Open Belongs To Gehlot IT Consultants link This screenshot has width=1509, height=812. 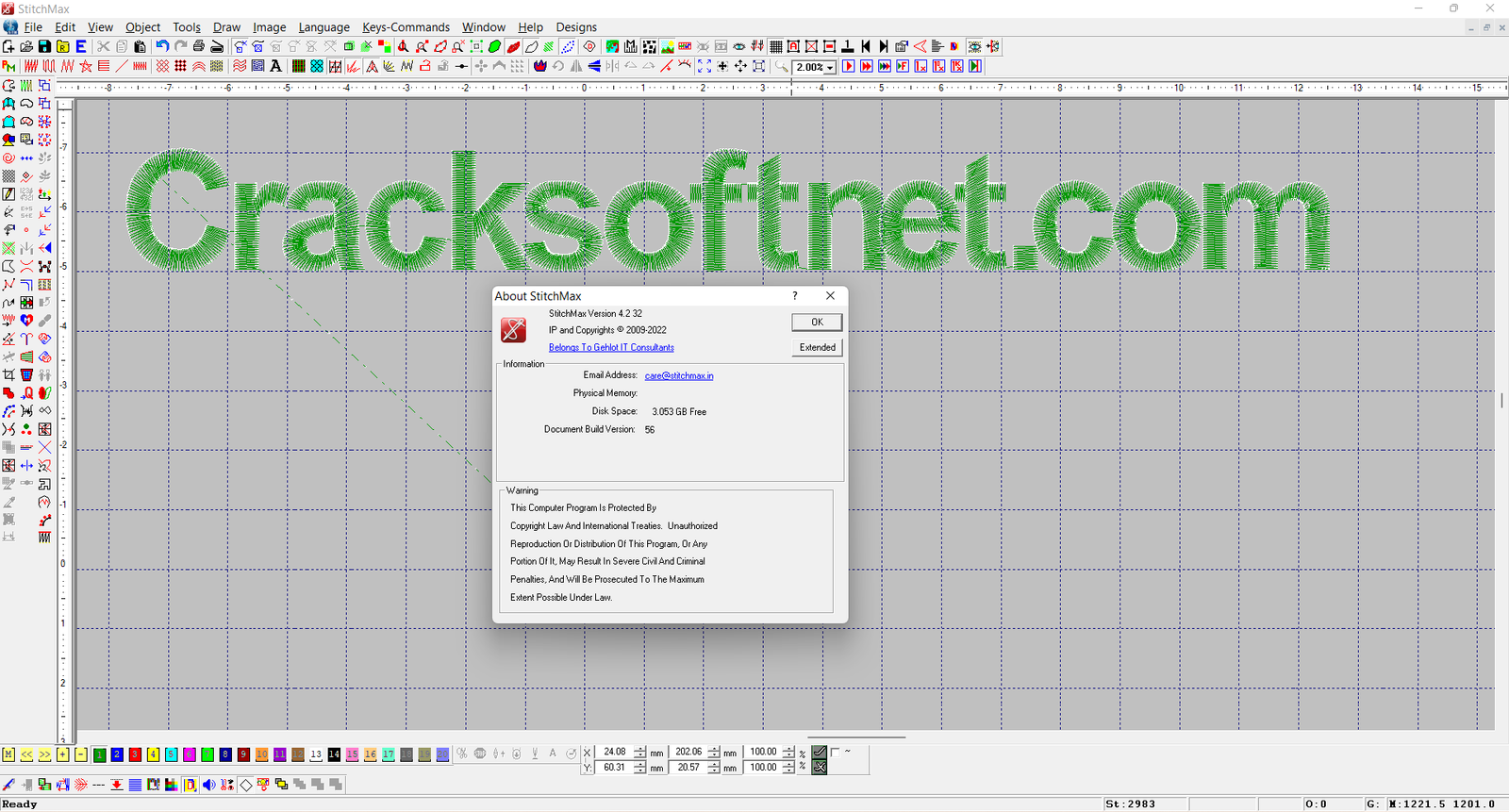pos(611,347)
